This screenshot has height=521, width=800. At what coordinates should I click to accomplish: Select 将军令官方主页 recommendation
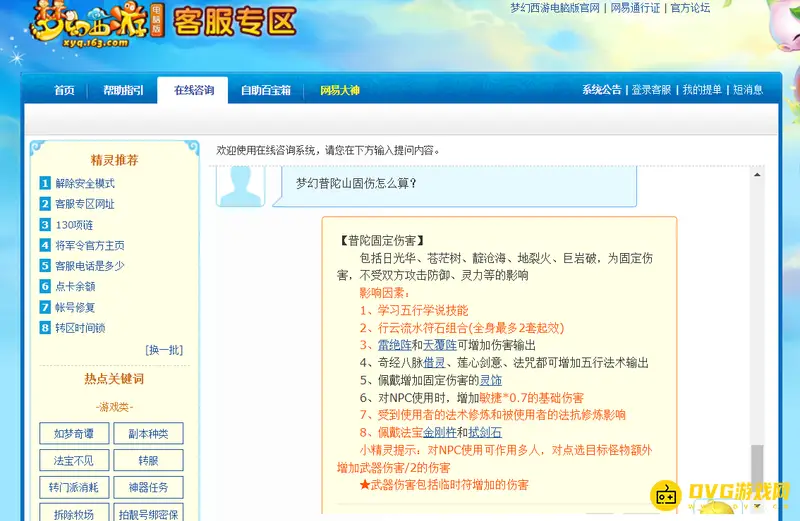(90, 245)
